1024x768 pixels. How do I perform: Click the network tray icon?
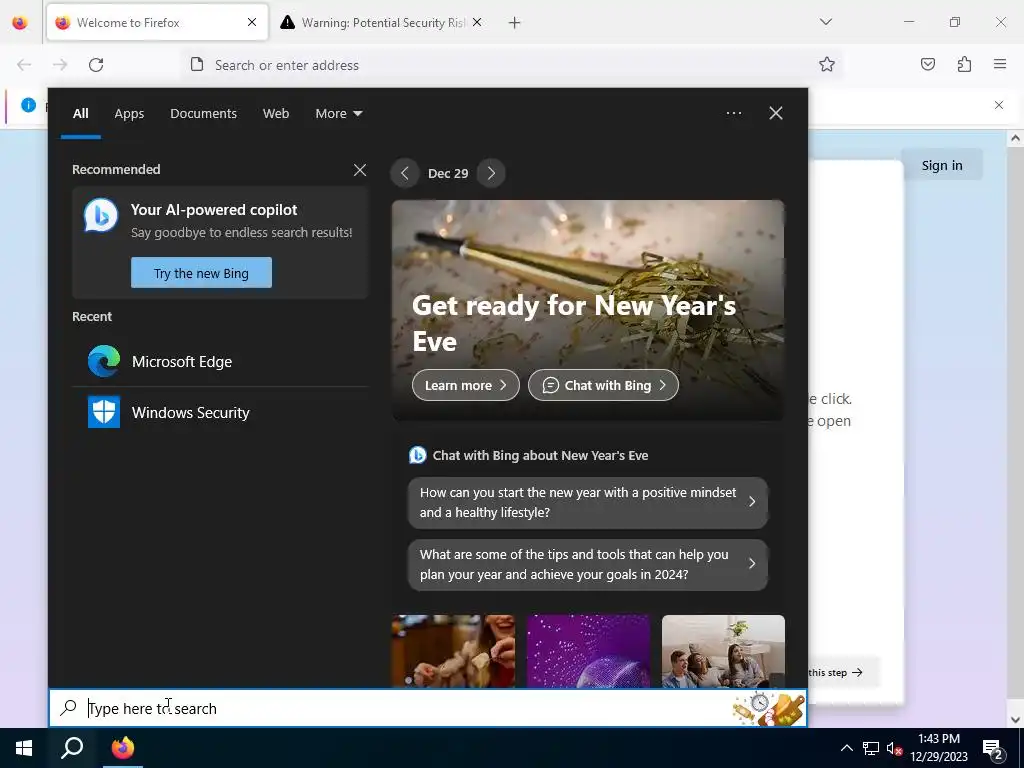click(871, 748)
